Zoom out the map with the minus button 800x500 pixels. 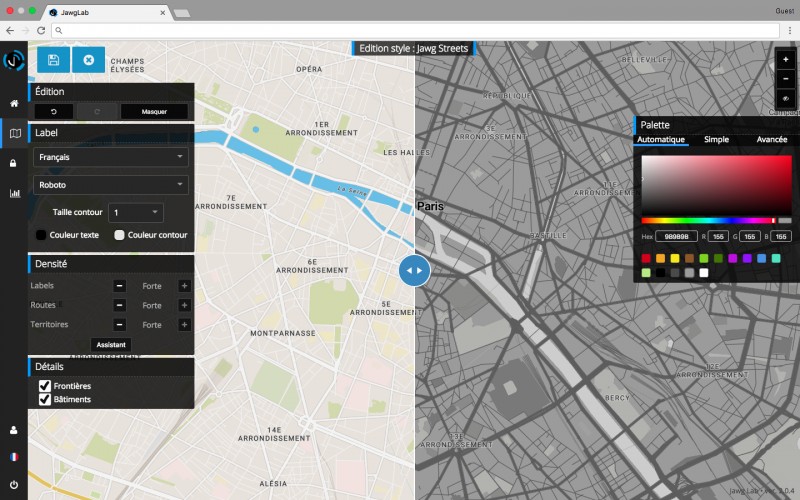[786, 79]
